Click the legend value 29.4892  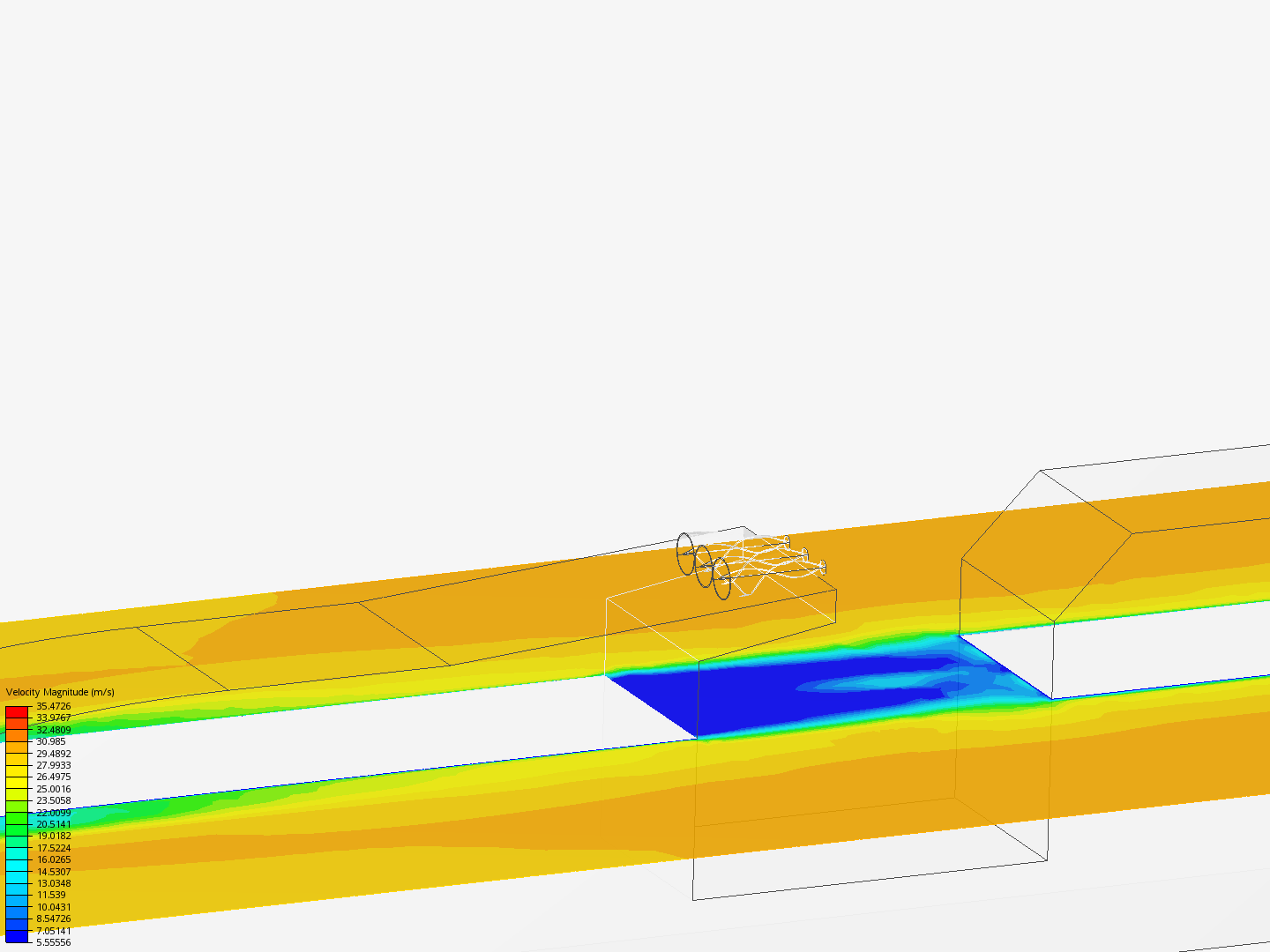tap(54, 754)
